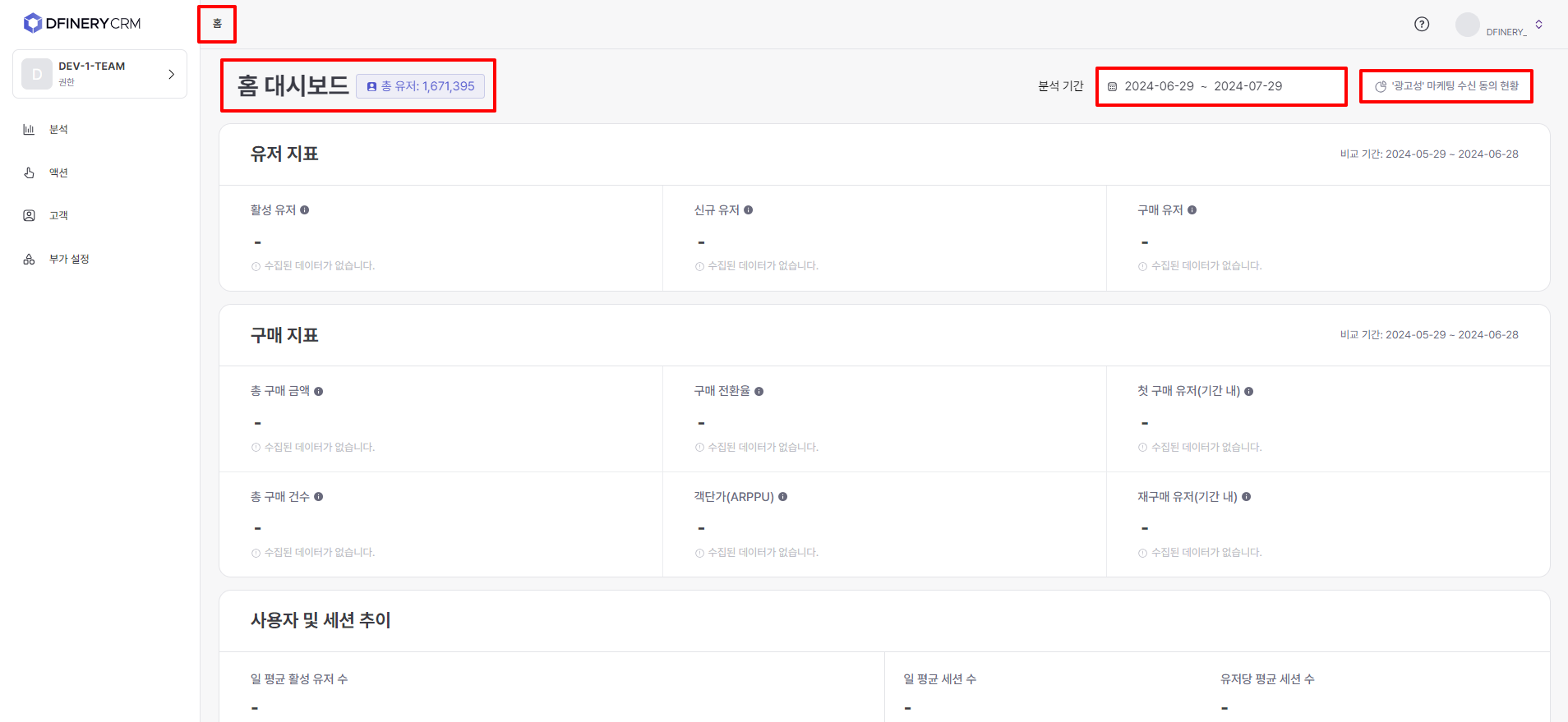Click the info icon beside 활성 유저
Screen dimensions: 1568x722
305,210
